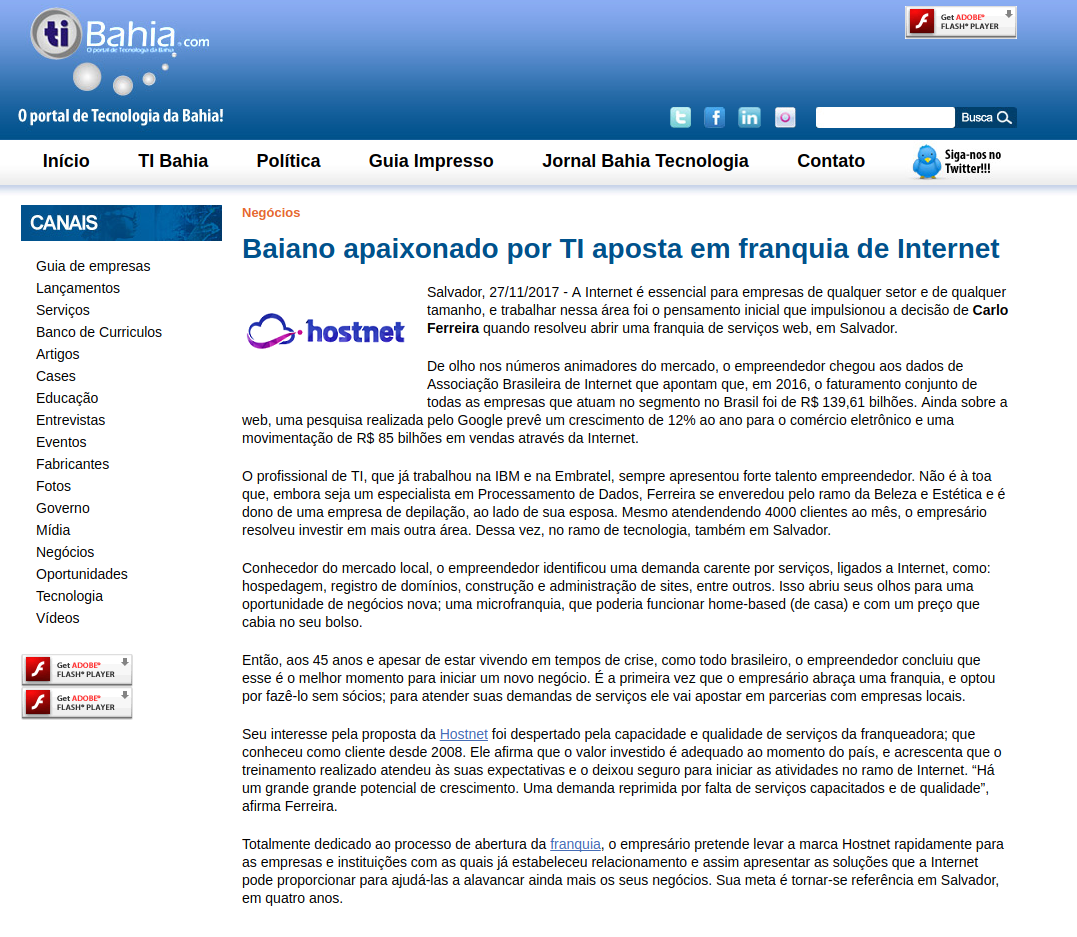Open Banco de Curriculos channel
The height and width of the screenshot is (937, 1077).
click(99, 332)
